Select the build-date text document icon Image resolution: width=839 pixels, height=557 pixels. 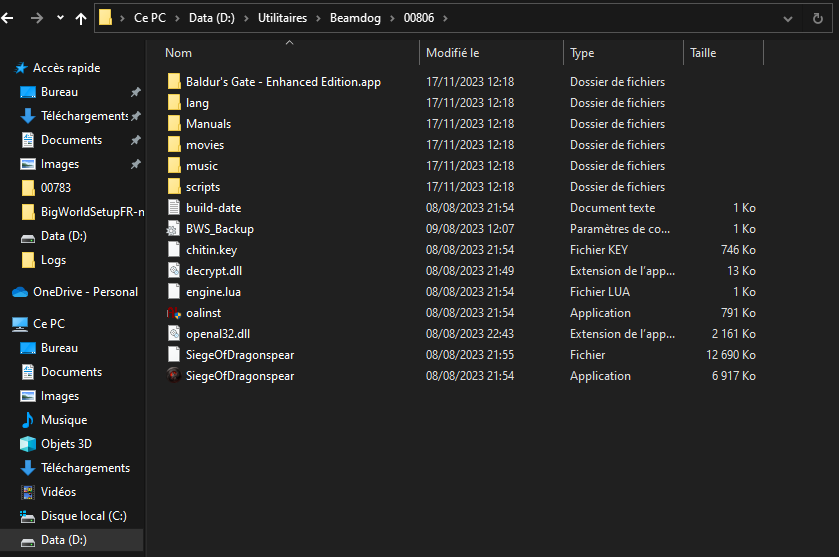coord(174,208)
